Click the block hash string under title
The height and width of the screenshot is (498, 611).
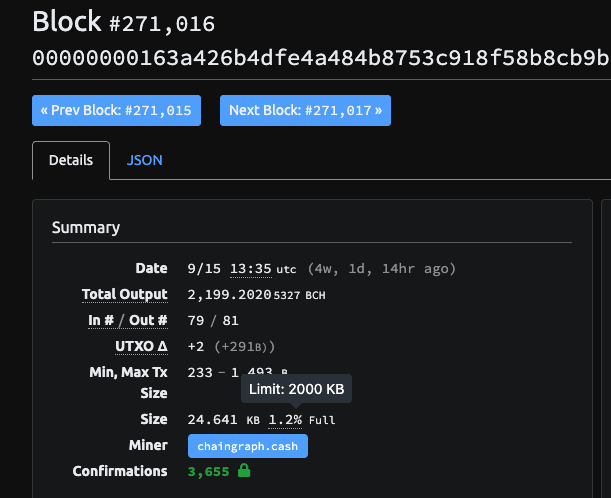pyautogui.click(x=320, y=57)
